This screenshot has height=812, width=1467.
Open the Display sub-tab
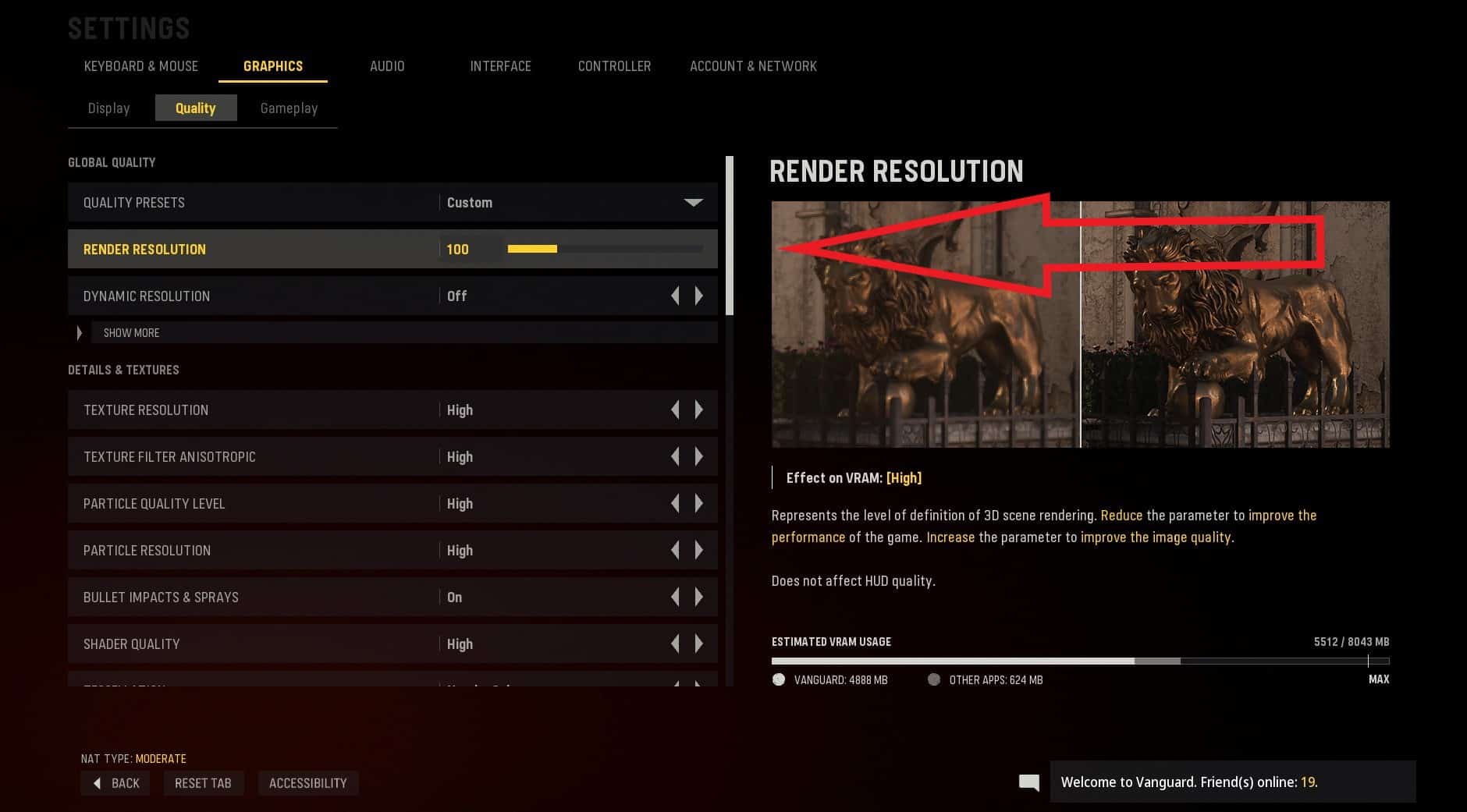tap(109, 108)
